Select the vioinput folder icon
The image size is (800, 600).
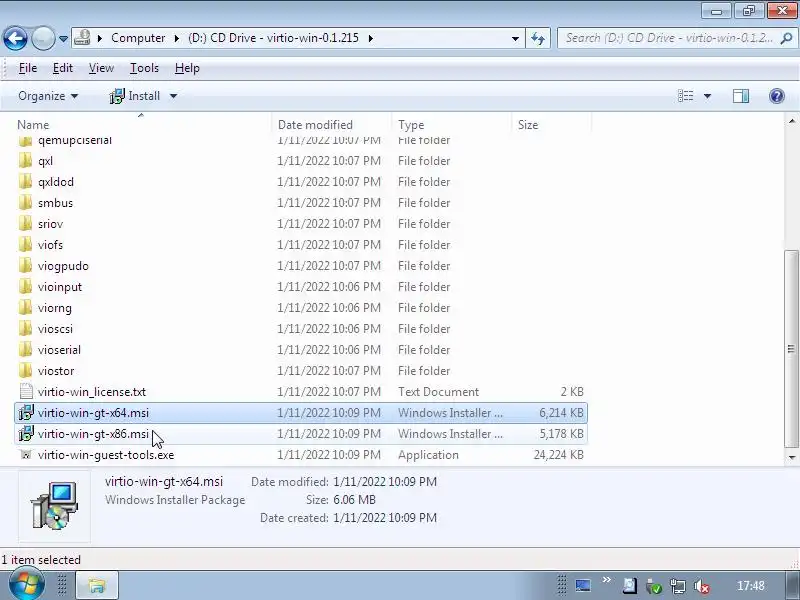[x=25, y=286]
